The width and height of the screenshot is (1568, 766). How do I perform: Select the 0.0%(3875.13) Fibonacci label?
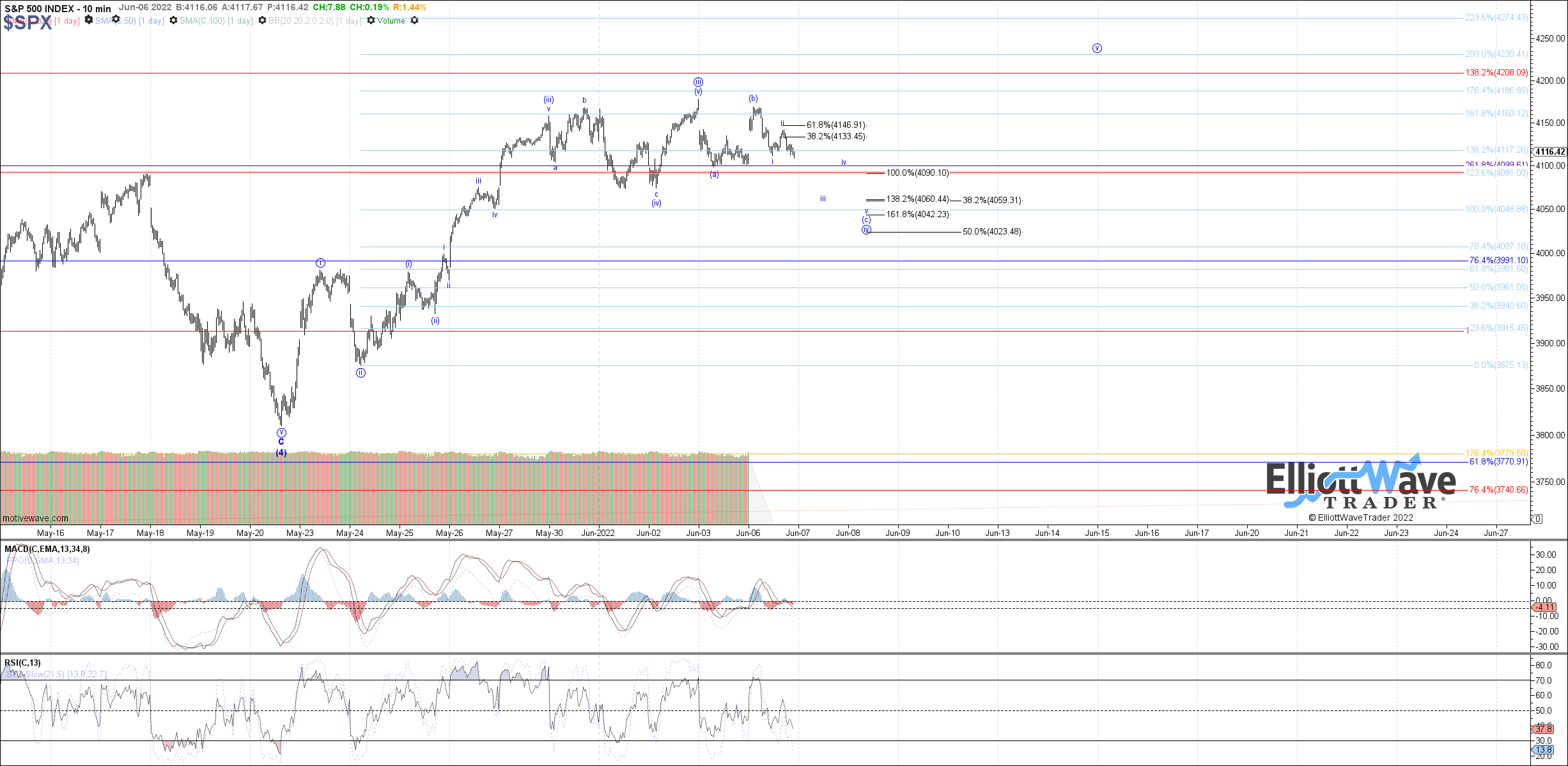(1501, 365)
